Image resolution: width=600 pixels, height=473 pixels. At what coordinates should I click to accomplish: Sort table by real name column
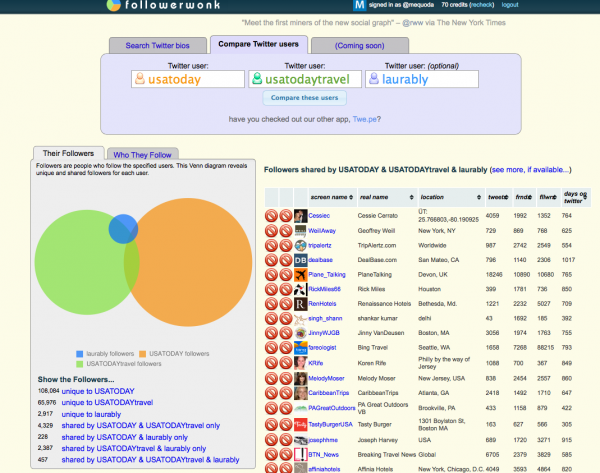[x=387, y=197]
